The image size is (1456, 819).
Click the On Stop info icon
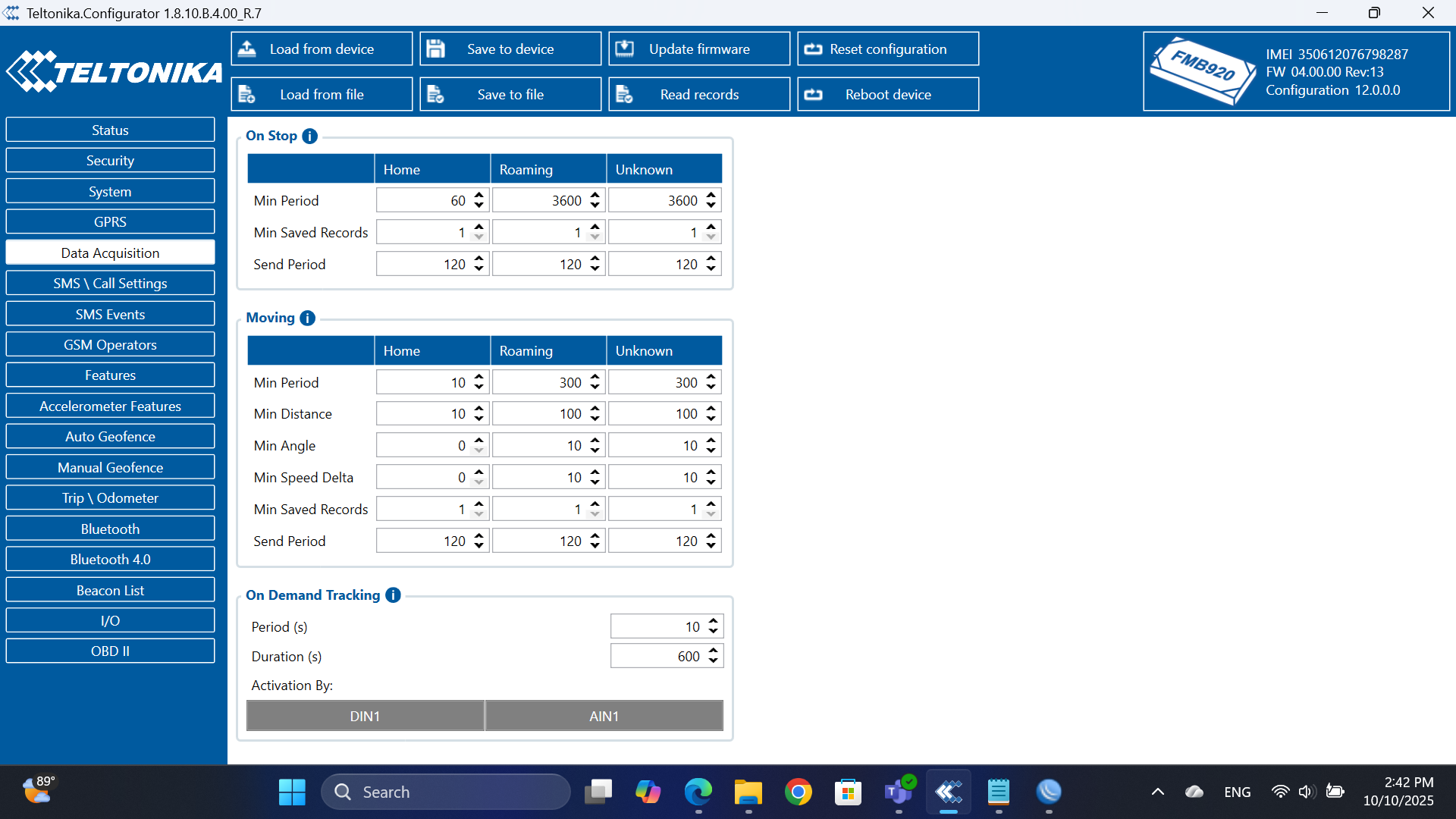(309, 136)
